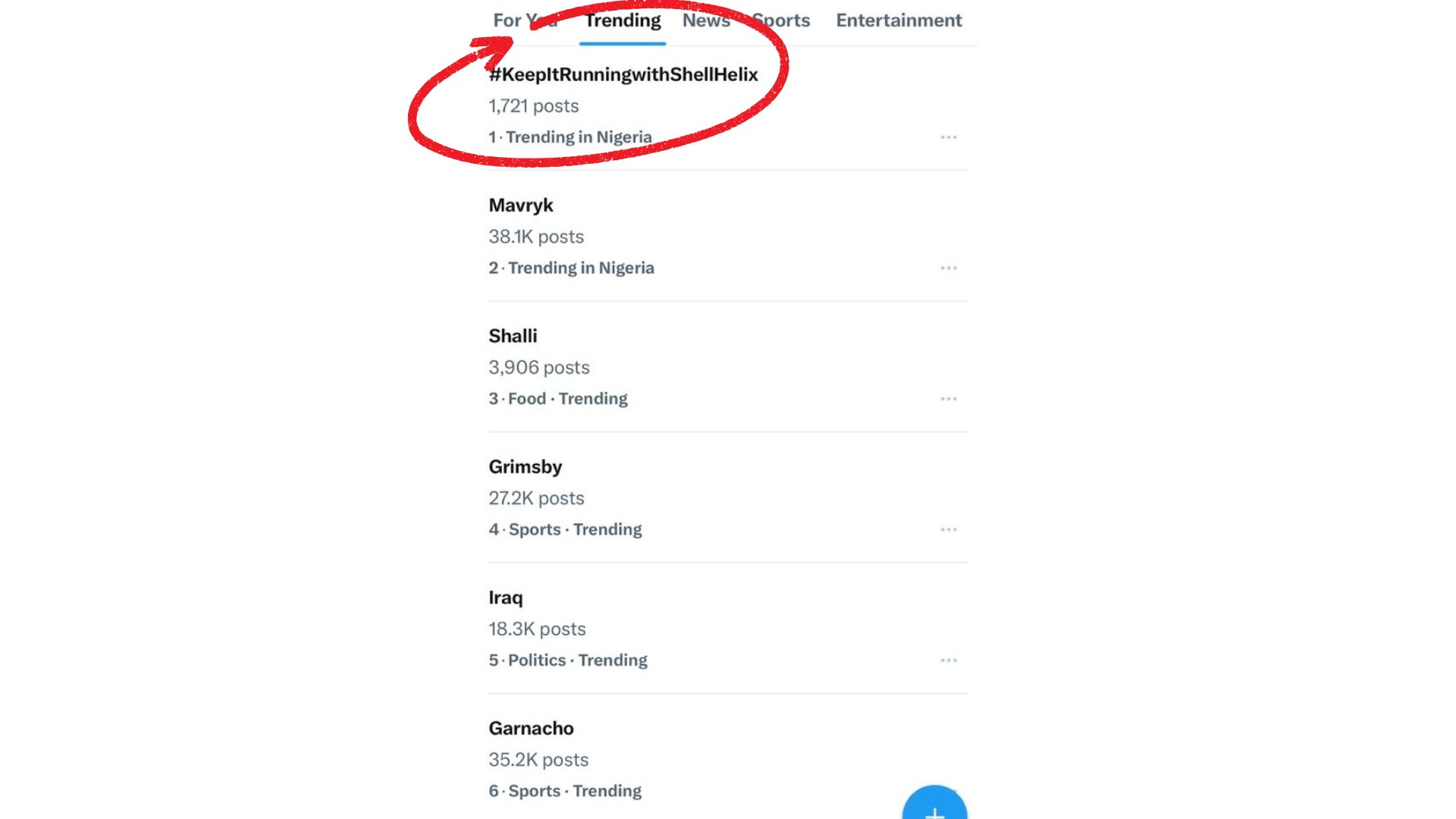Open the Garnacho trending topic

click(x=531, y=729)
